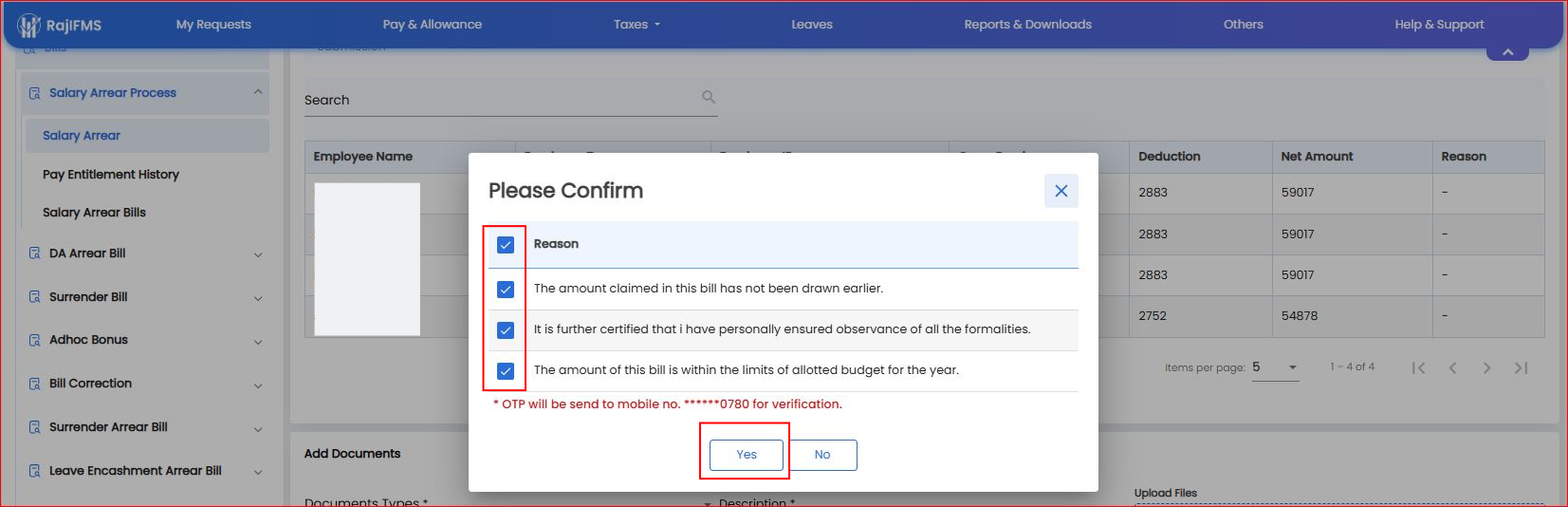Expand DA Arrear Bill chevron
The image size is (1568, 507).
(x=258, y=254)
